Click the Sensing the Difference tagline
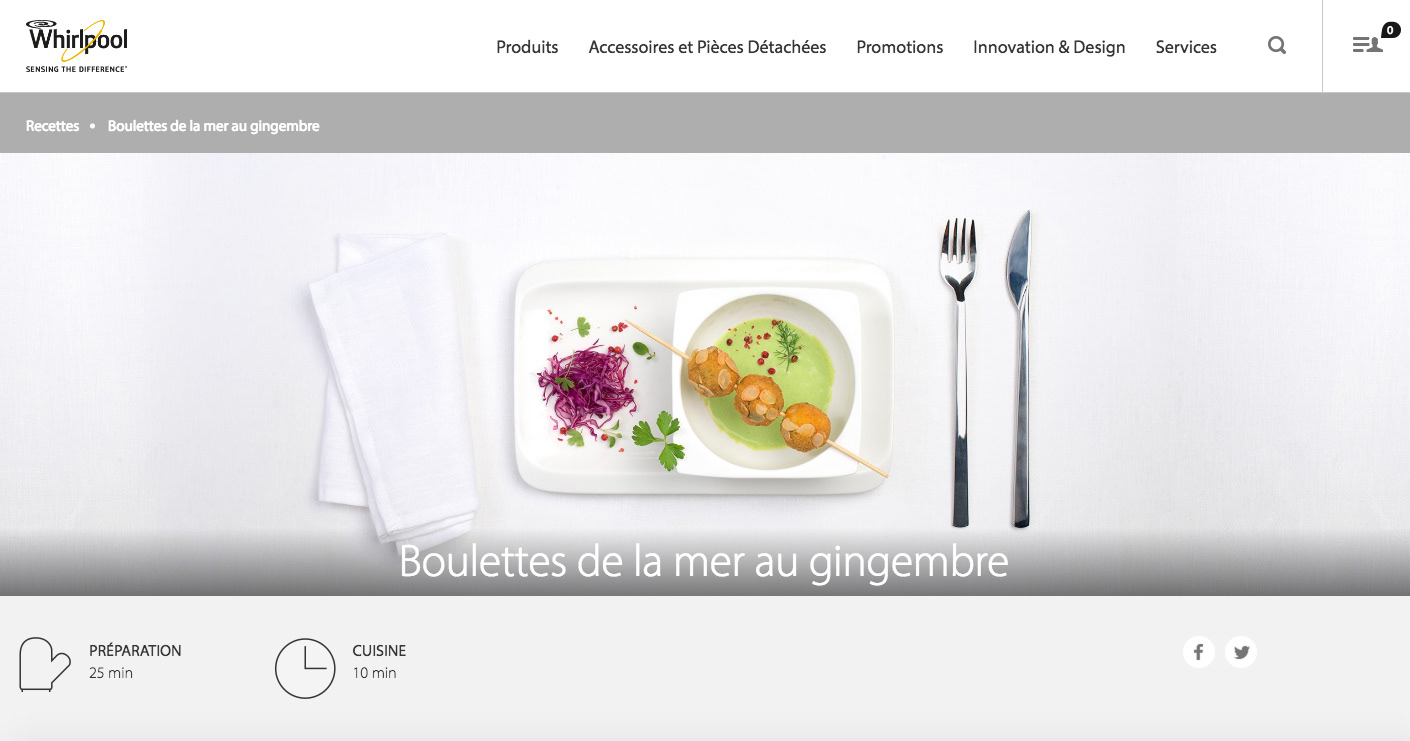Viewport: 1410px width, 741px height. [x=77, y=69]
